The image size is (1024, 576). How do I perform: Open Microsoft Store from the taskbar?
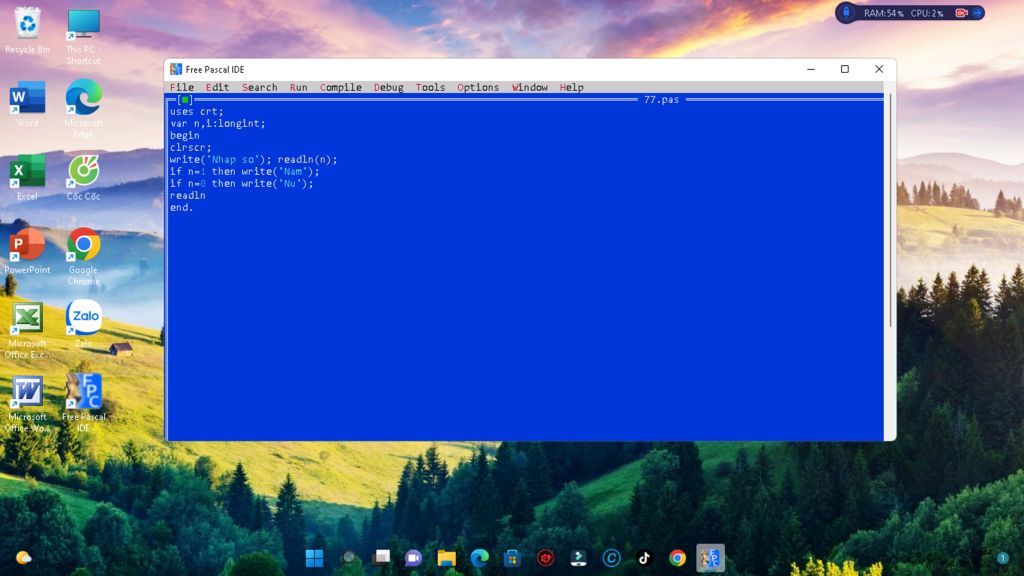click(512, 558)
